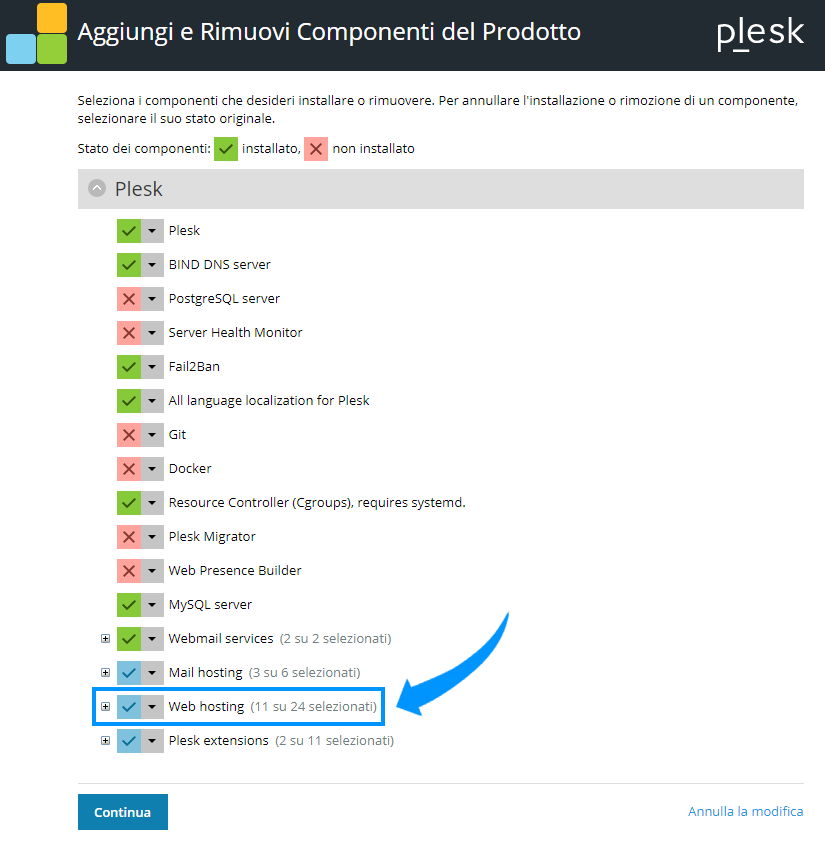Screen dimensions: 825x843
Task: Click the blue partial-check icon for Mail hosting
Action: [129, 673]
